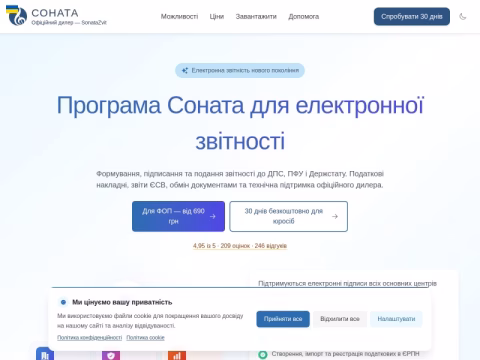Click the Програма Соната main heading
The height and width of the screenshot is (360, 480).
(x=240, y=123)
